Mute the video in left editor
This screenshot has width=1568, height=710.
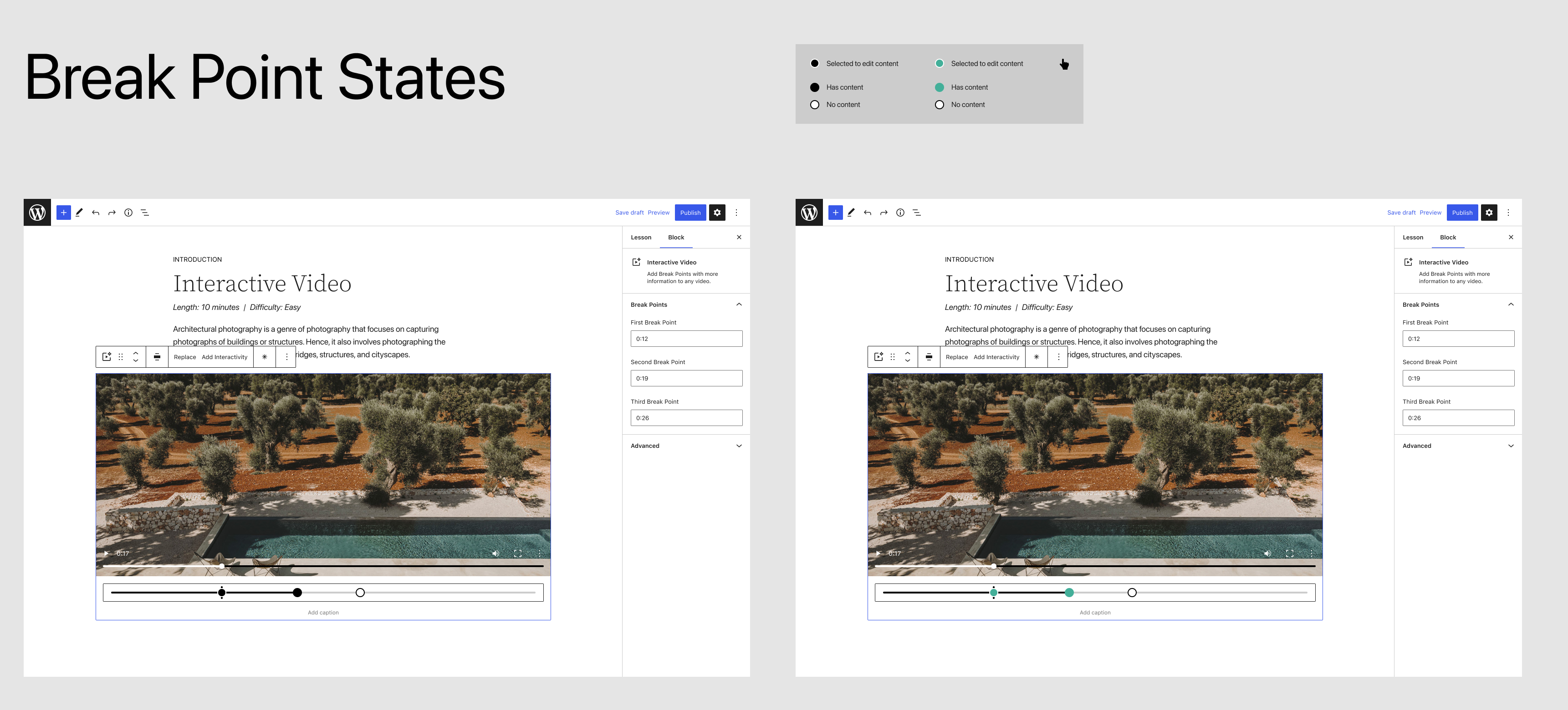495,553
